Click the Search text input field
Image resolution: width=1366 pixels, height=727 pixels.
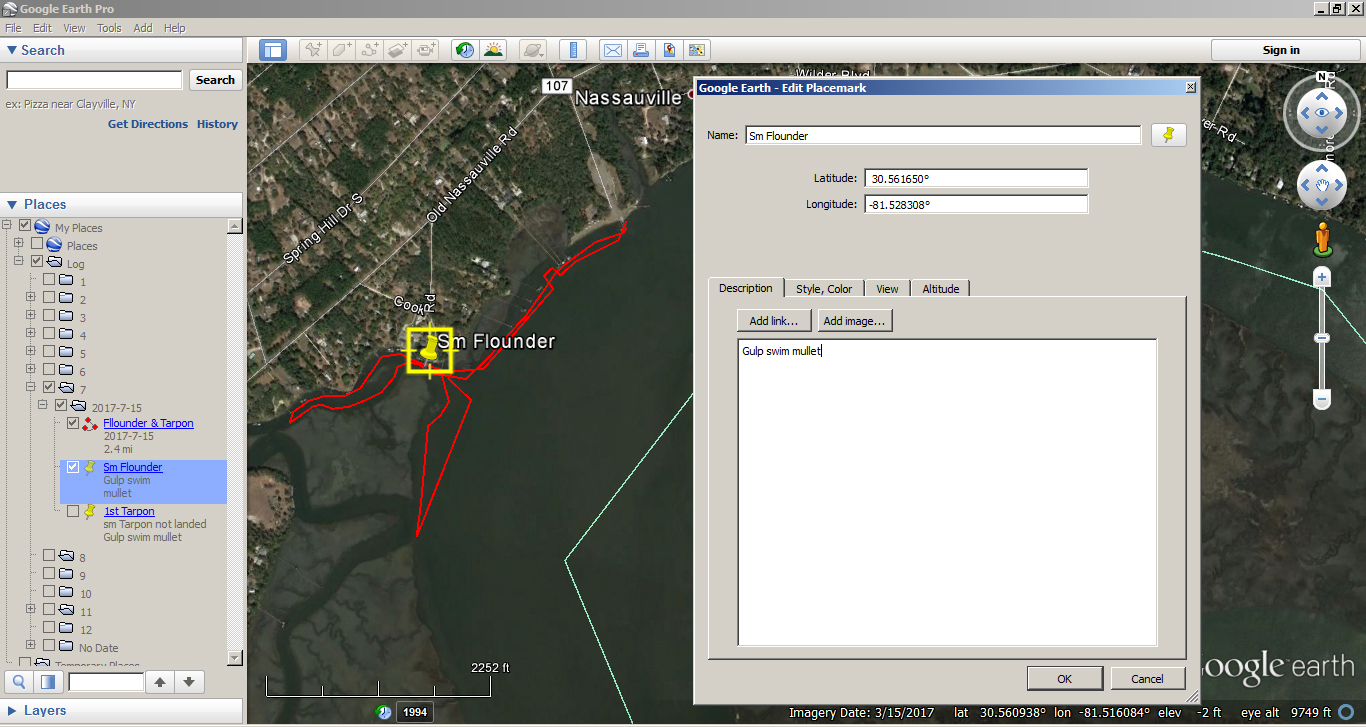[94, 80]
